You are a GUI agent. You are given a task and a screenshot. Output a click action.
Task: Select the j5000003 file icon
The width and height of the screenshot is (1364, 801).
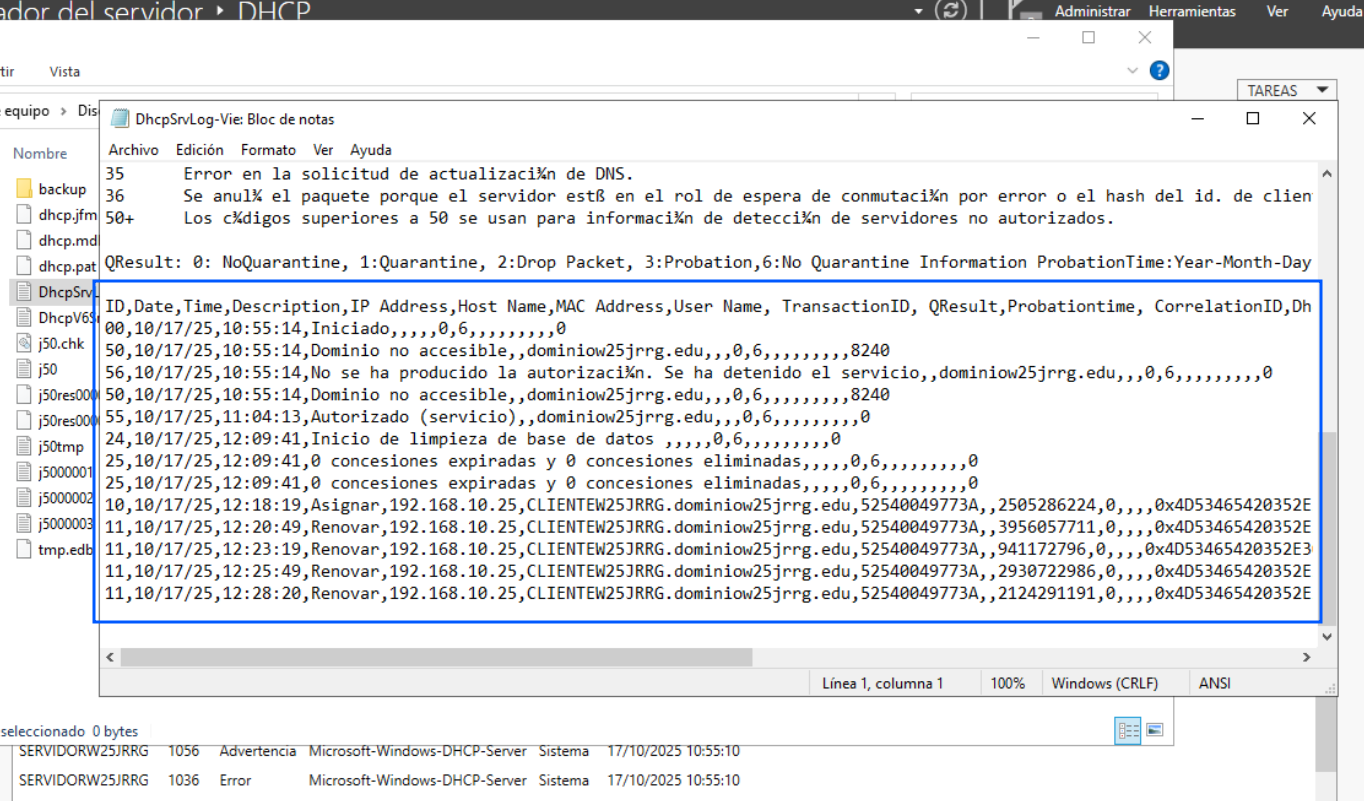point(24,523)
